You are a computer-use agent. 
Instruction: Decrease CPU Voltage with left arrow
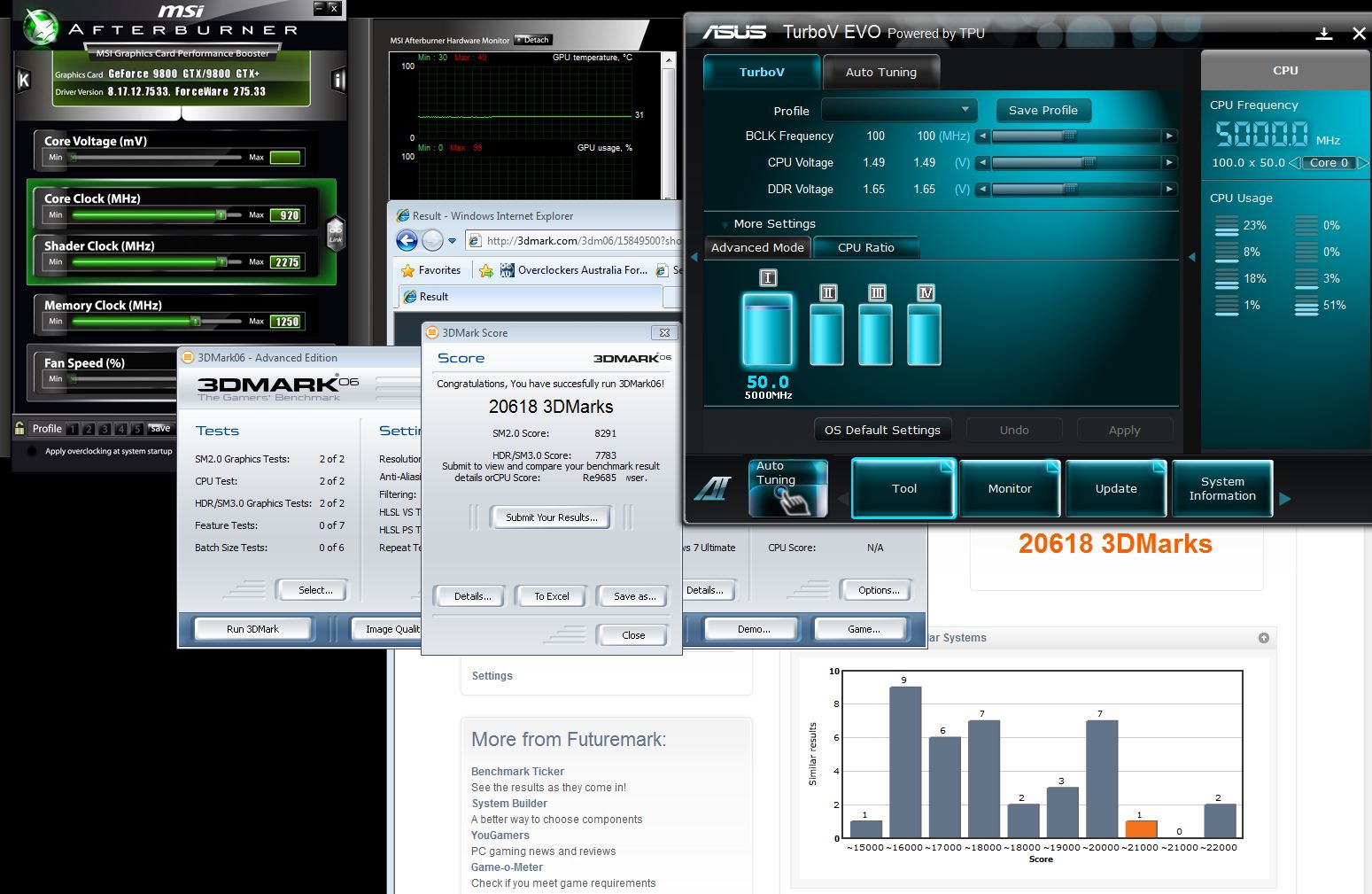[982, 162]
